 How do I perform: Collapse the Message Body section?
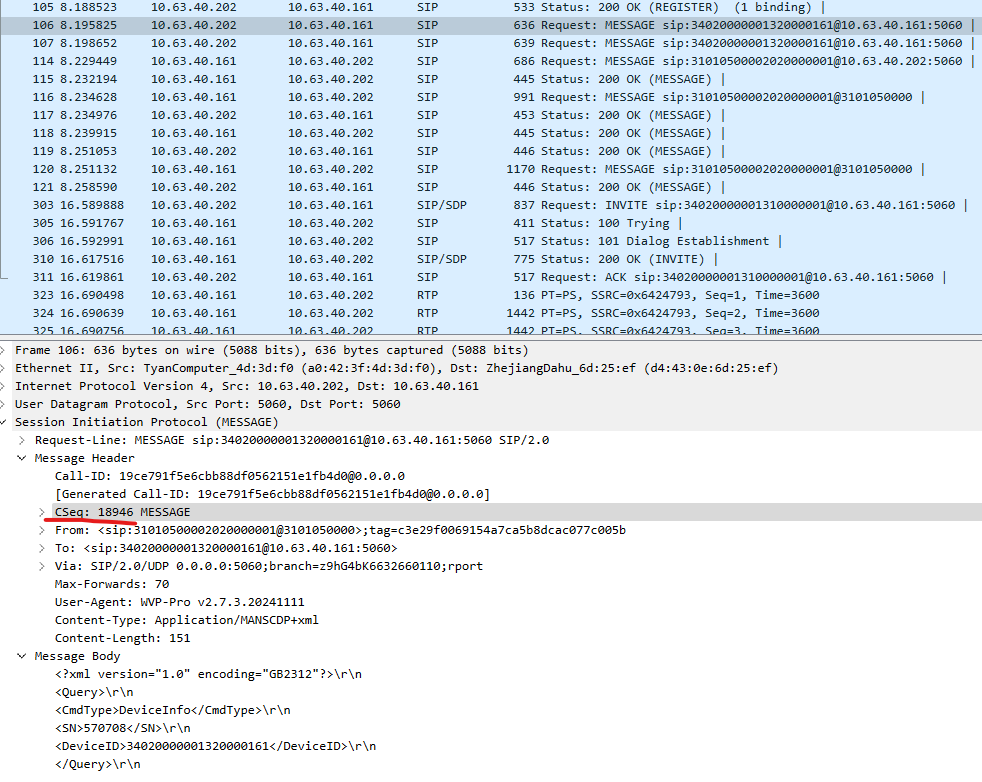click(20, 655)
